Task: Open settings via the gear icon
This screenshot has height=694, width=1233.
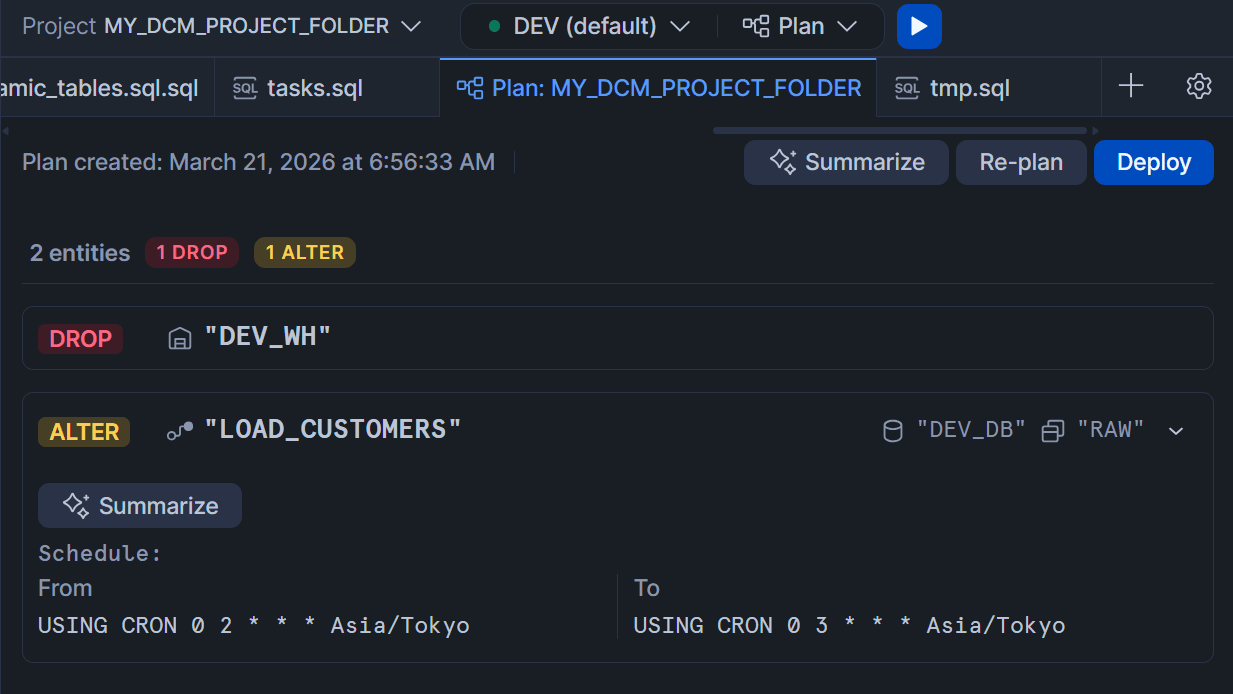Action: [x=1198, y=87]
